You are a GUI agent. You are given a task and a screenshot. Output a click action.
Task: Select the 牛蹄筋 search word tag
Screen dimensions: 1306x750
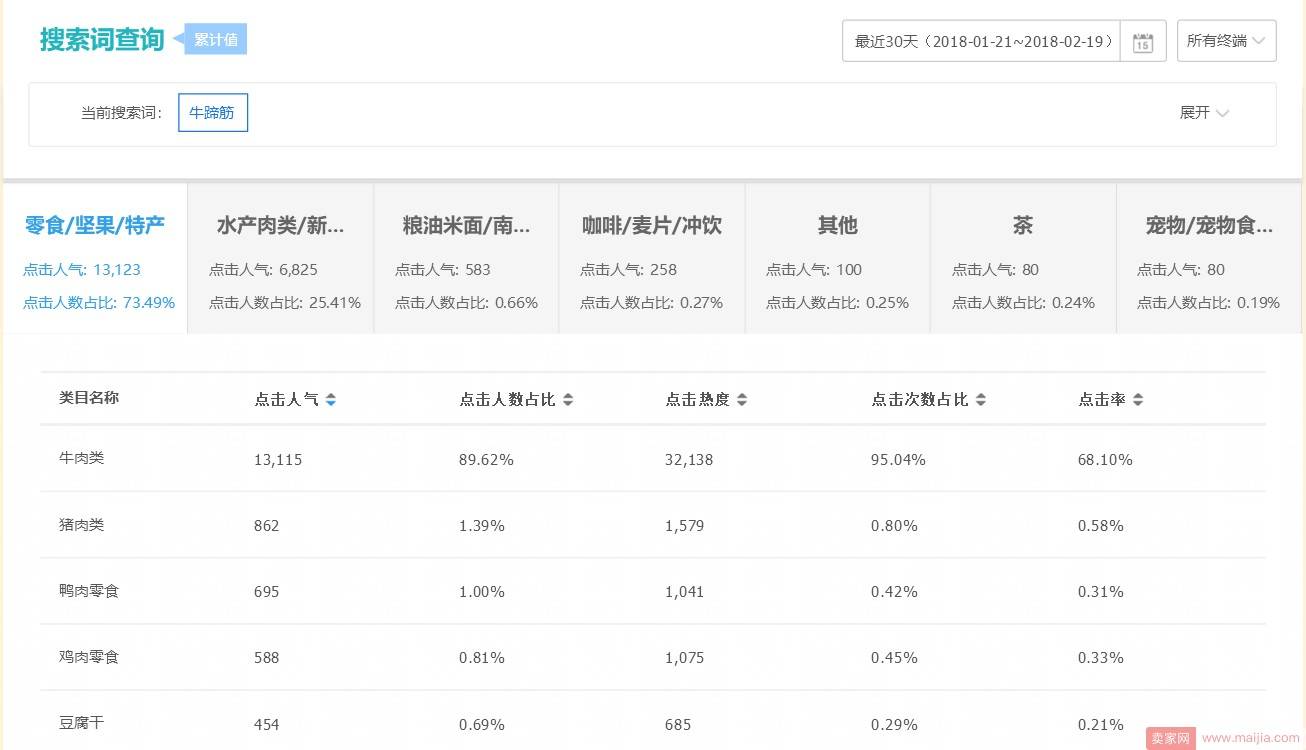212,113
